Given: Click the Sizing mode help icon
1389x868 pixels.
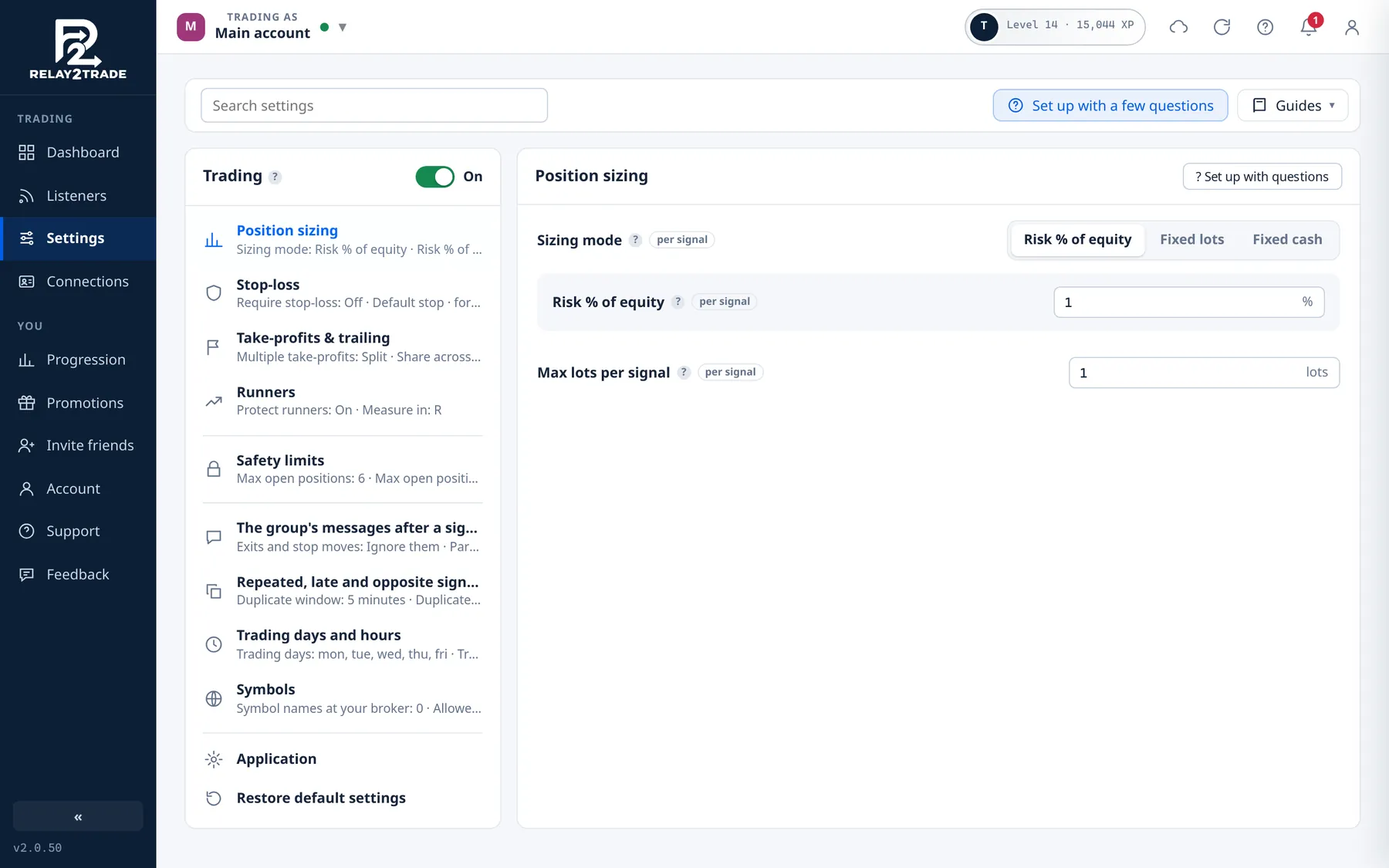Looking at the screenshot, I should click(635, 240).
